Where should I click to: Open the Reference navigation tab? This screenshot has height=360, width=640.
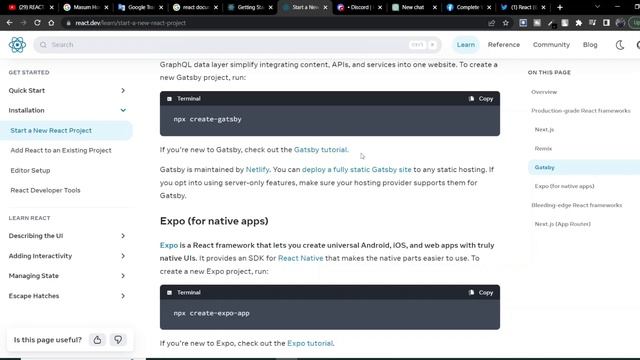504,44
